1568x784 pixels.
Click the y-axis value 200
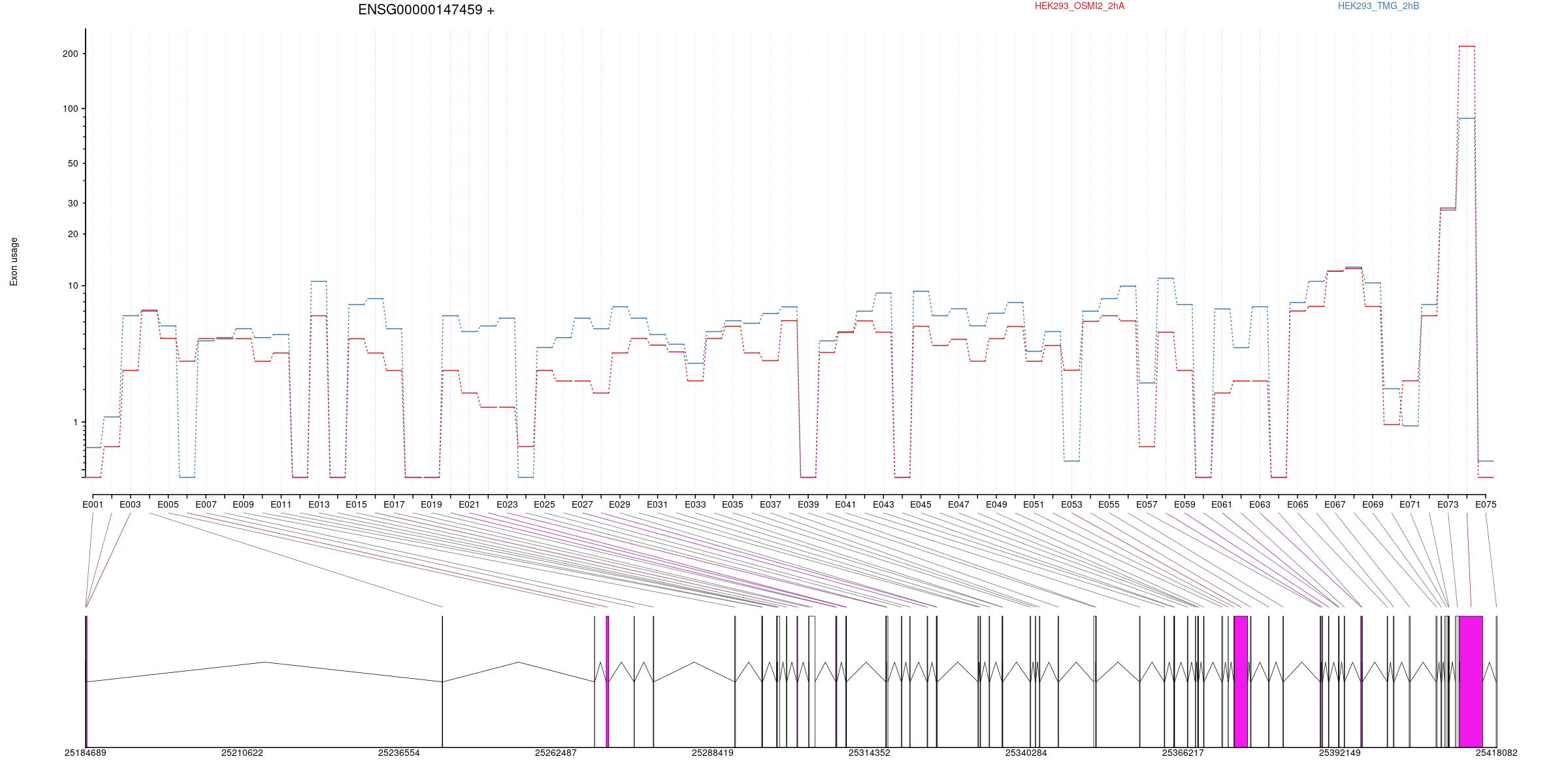pyautogui.click(x=70, y=54)
